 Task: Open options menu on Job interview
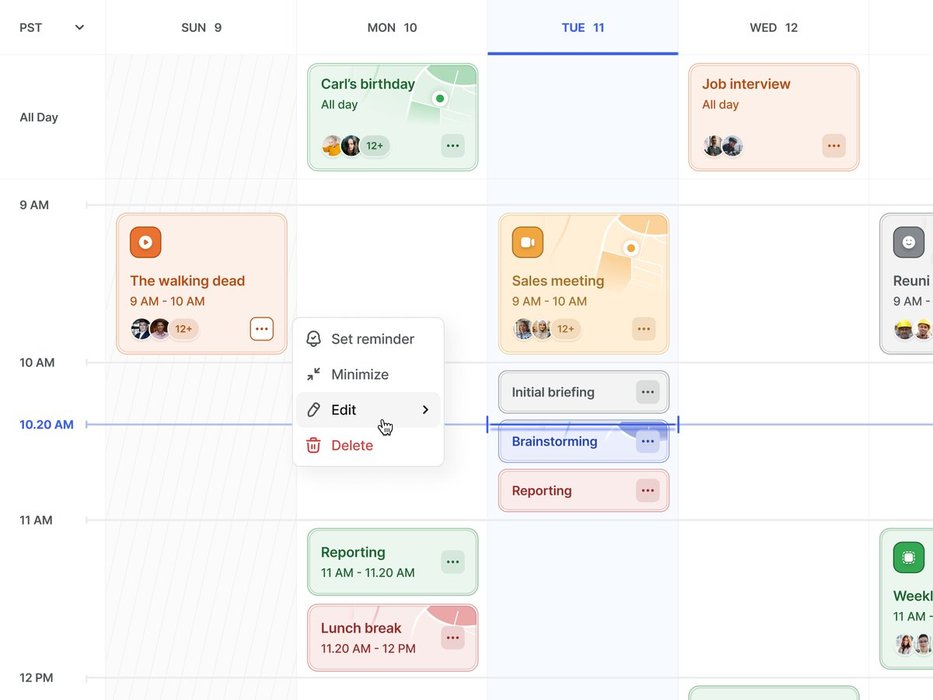pyautogui.click(x=834, y=145)
